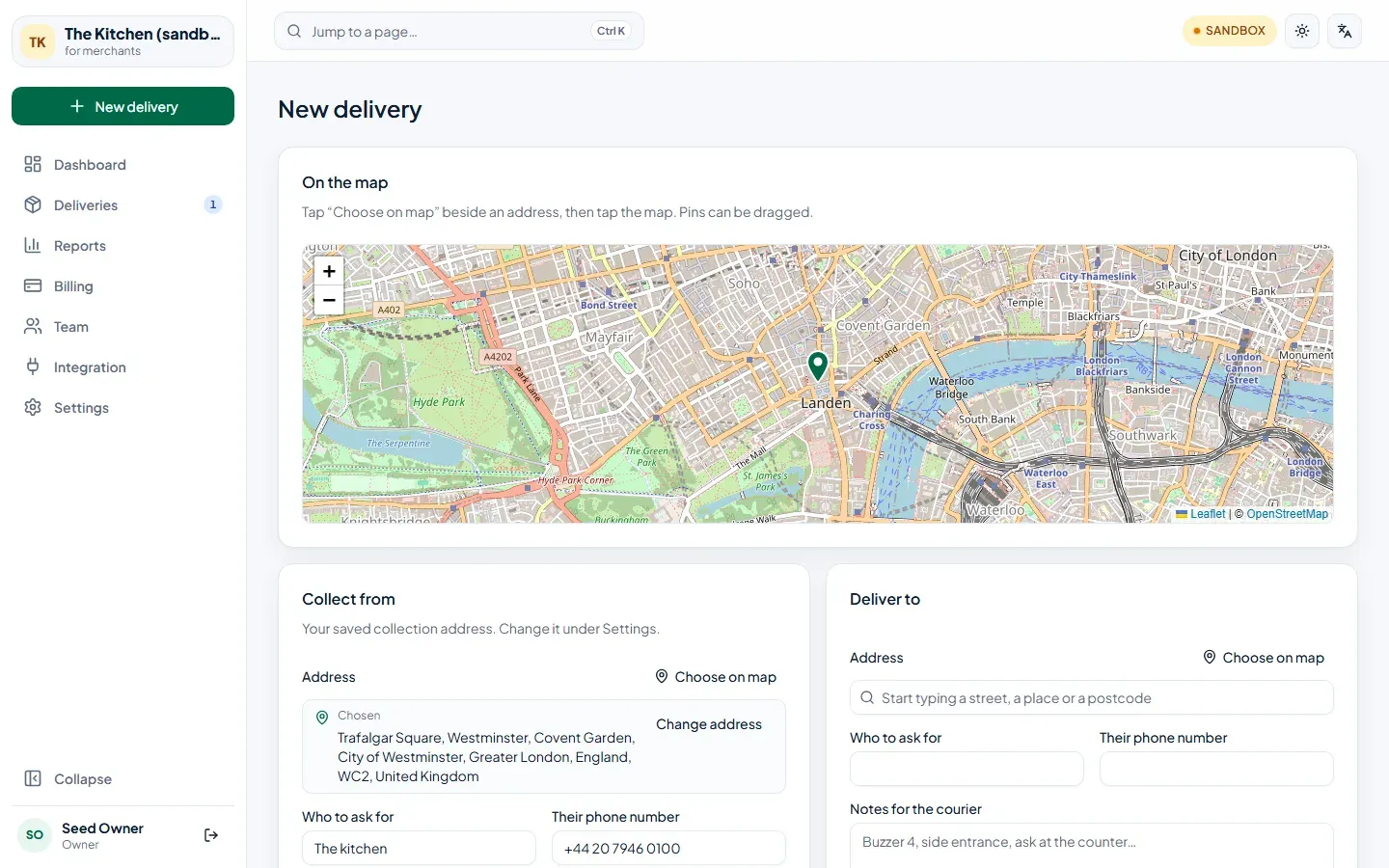This screenshot has height=868, width=1389.
Task: Edit collection Who to ask for field
Action: pos(419,849)
